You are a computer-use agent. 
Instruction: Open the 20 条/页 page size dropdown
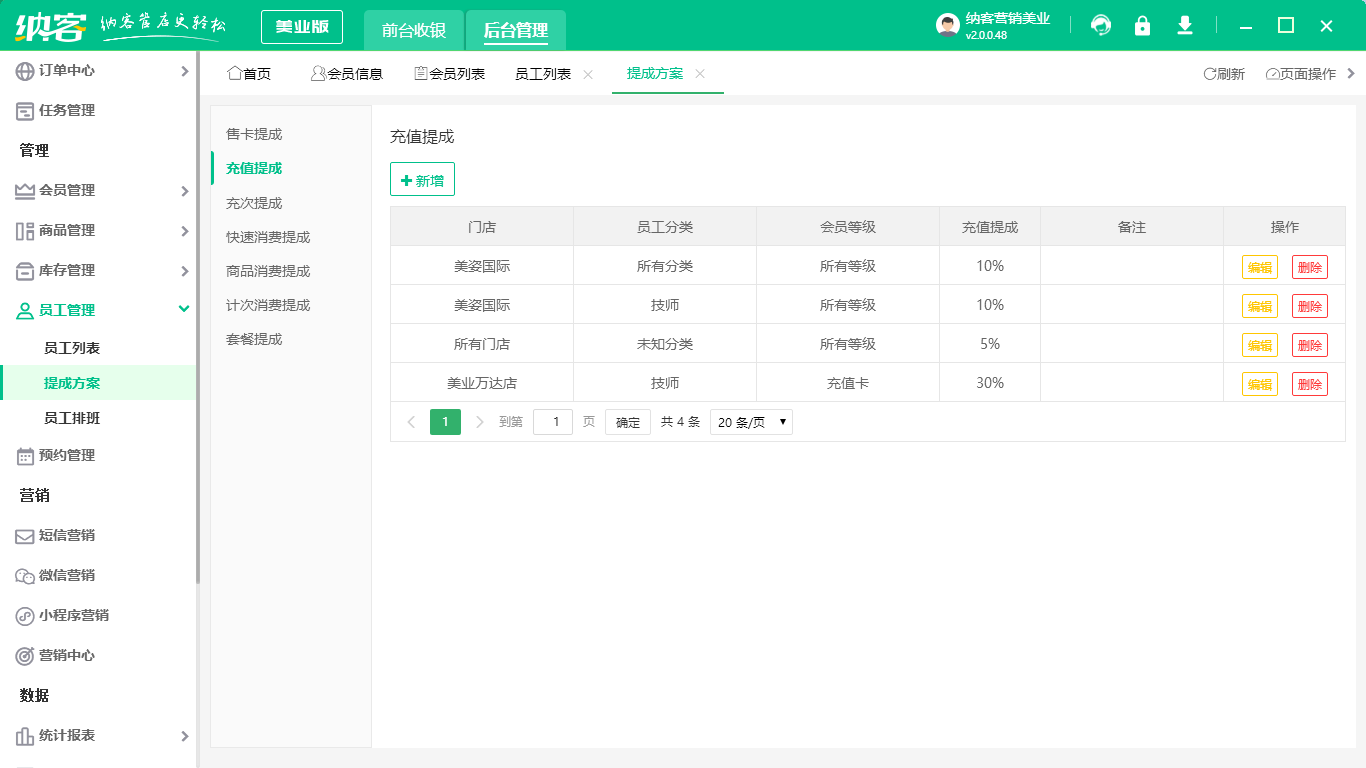751,422
